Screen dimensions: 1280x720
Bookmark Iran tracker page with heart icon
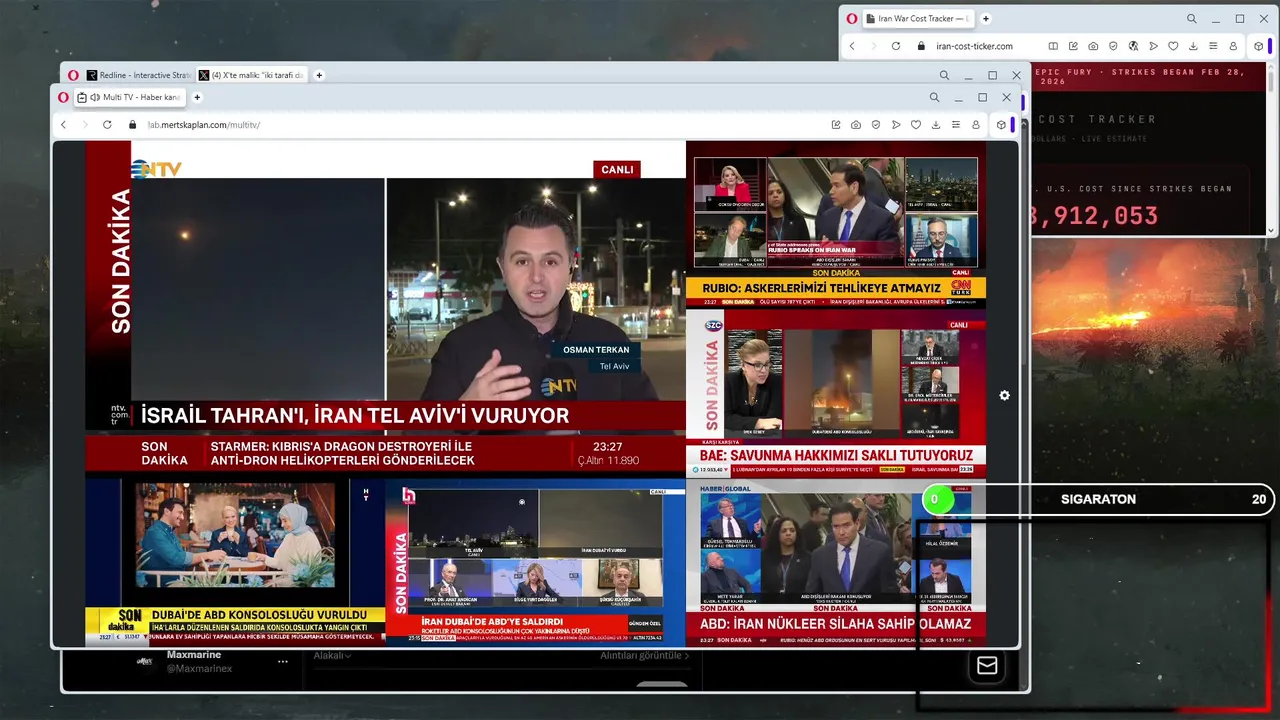[x=1173, y=46]
